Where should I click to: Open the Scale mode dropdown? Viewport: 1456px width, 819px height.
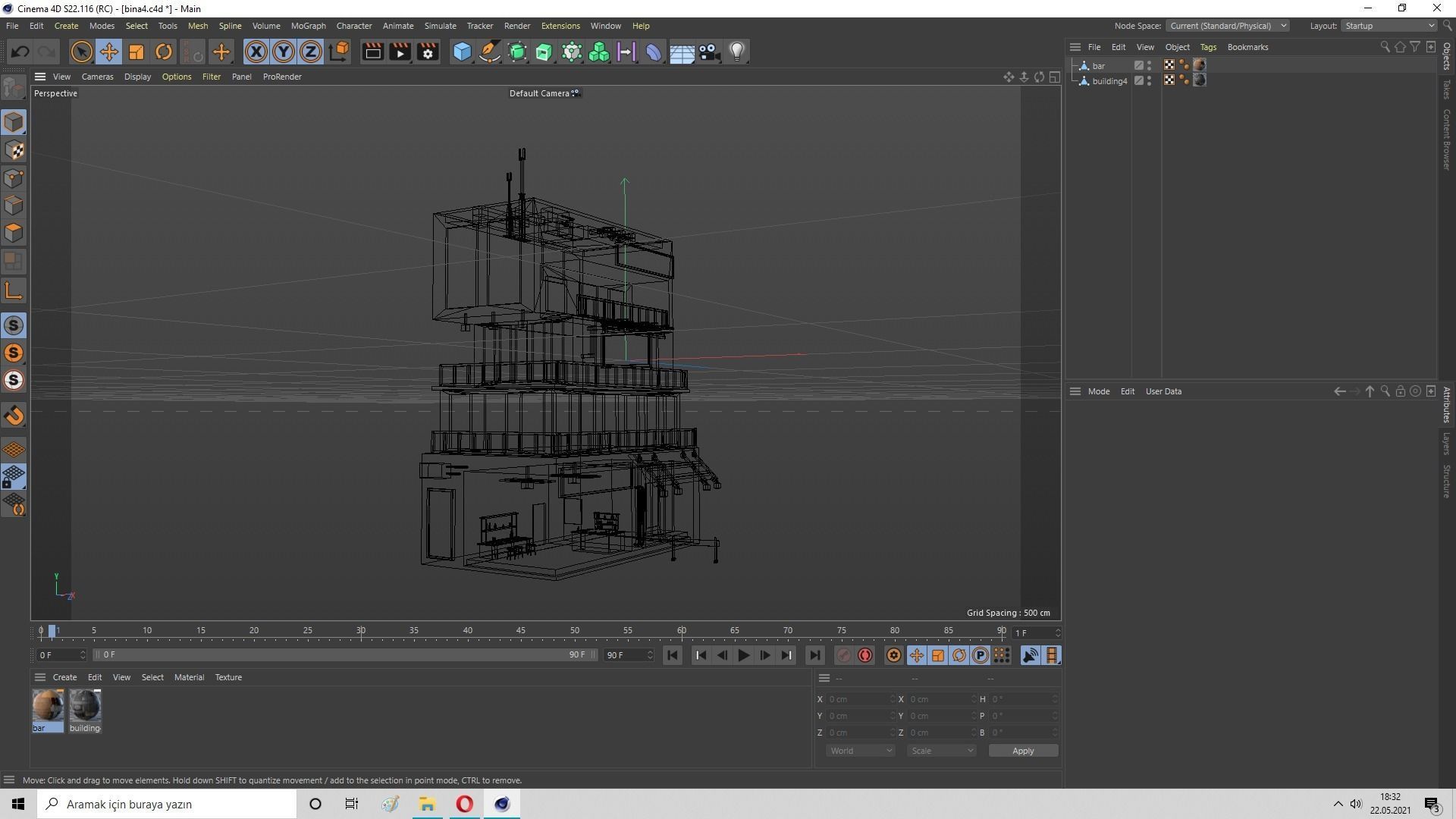[x=941, y=751]
